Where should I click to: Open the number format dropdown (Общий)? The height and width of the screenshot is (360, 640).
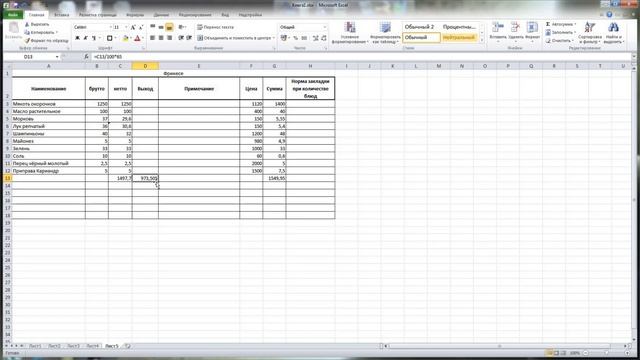(x=325, y=27)
